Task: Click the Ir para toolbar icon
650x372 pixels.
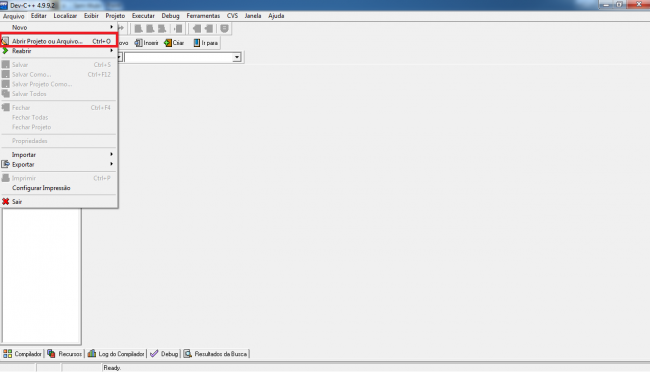Action: click(x=196, y=43)
